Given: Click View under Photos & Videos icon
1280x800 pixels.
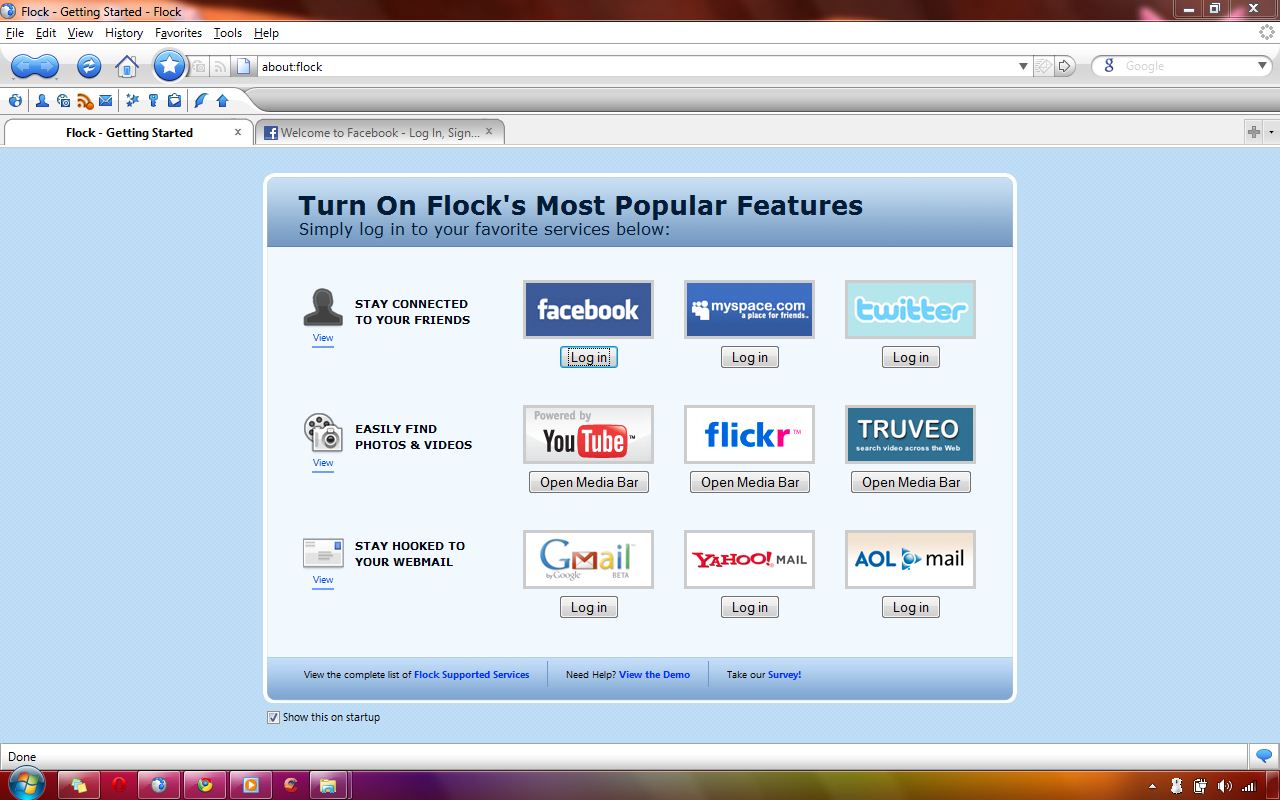Looking at the screenshot, I should coord(323,463).
